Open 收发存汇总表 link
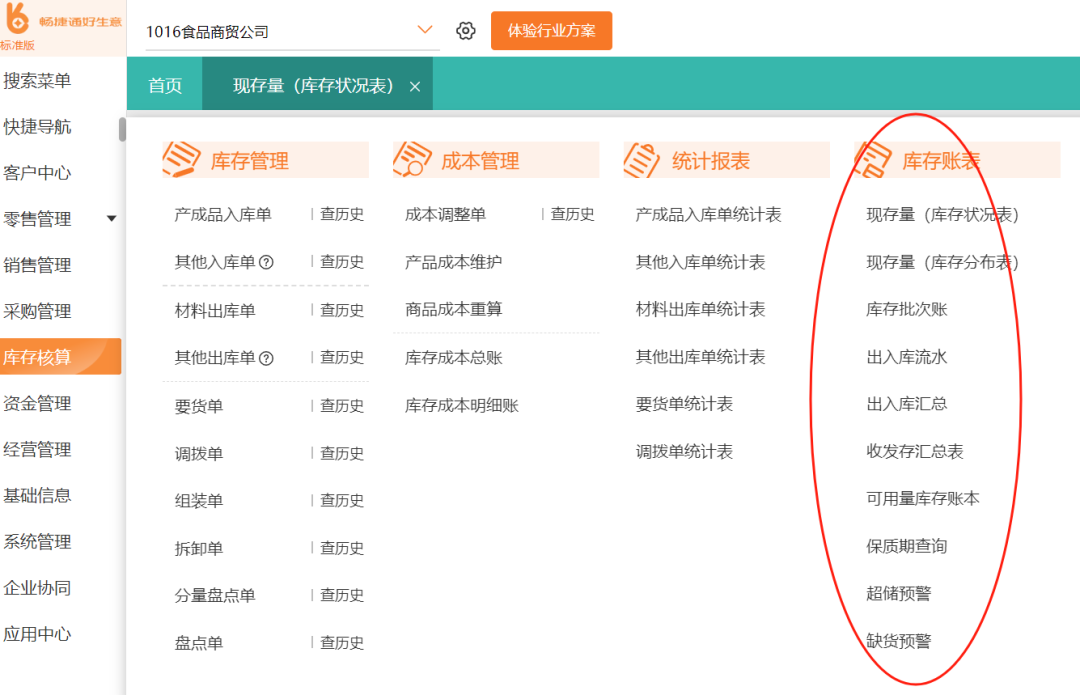The width and height of the screenshot is (1080, 695). pyautogui.click(x=915, y=452)
